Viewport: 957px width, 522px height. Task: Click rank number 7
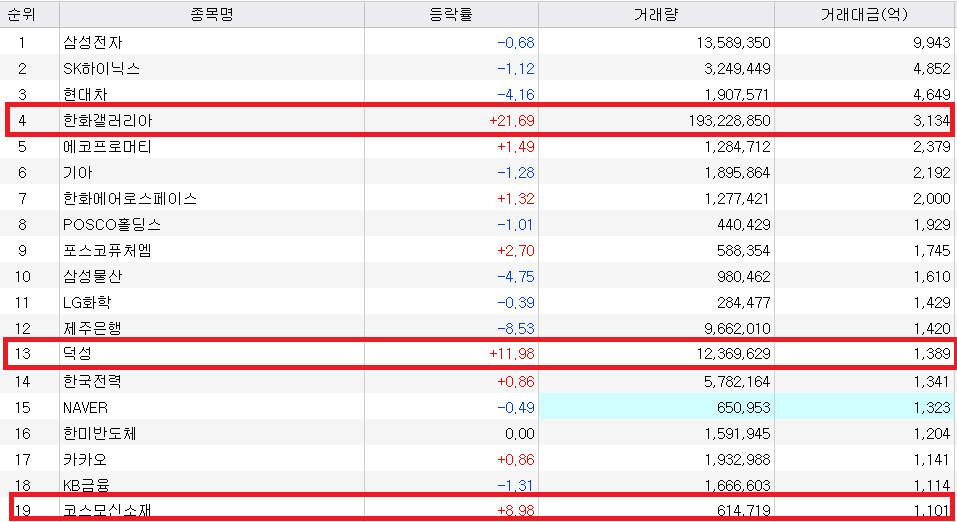[x=23, y=199]
